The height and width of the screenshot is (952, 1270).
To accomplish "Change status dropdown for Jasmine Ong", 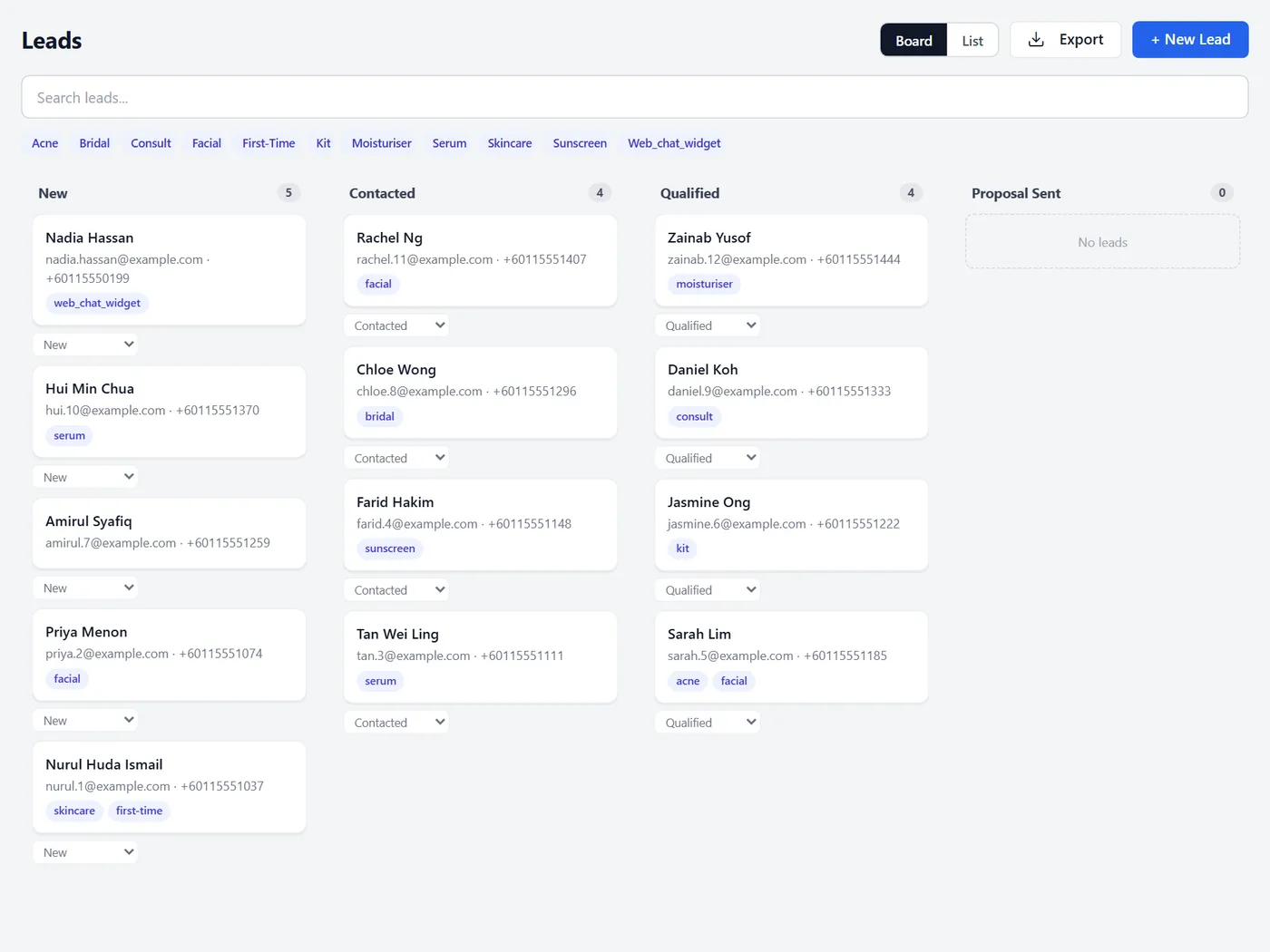I will [x=708, y=590].
